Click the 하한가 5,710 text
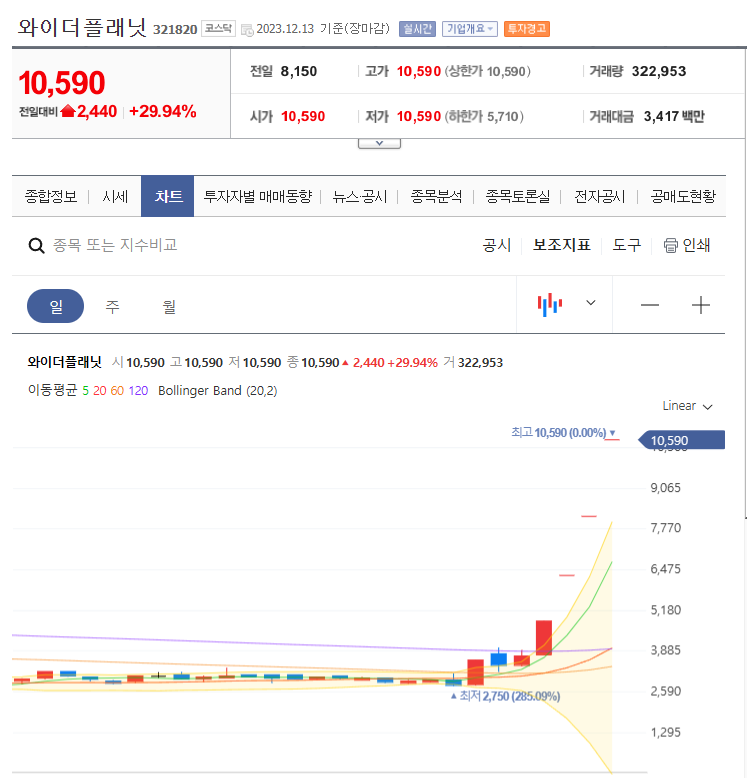Screen dimensions: 747x778 point(484,117)
